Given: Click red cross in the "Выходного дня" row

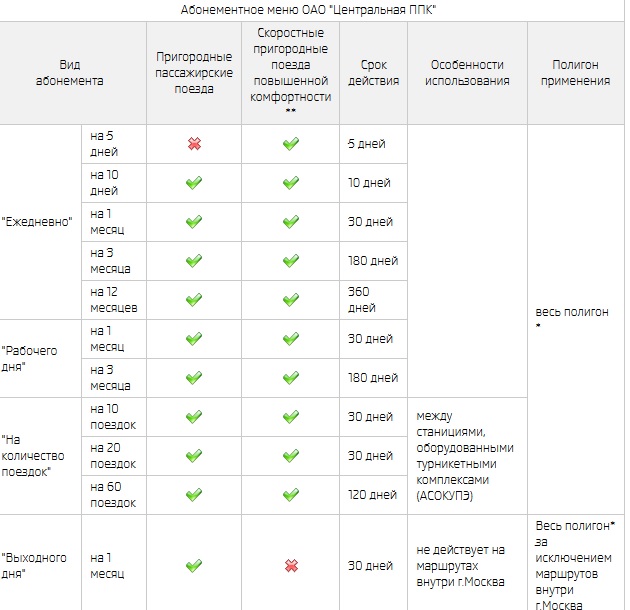Looking at the screenshot, I should [x=291, y=566].
